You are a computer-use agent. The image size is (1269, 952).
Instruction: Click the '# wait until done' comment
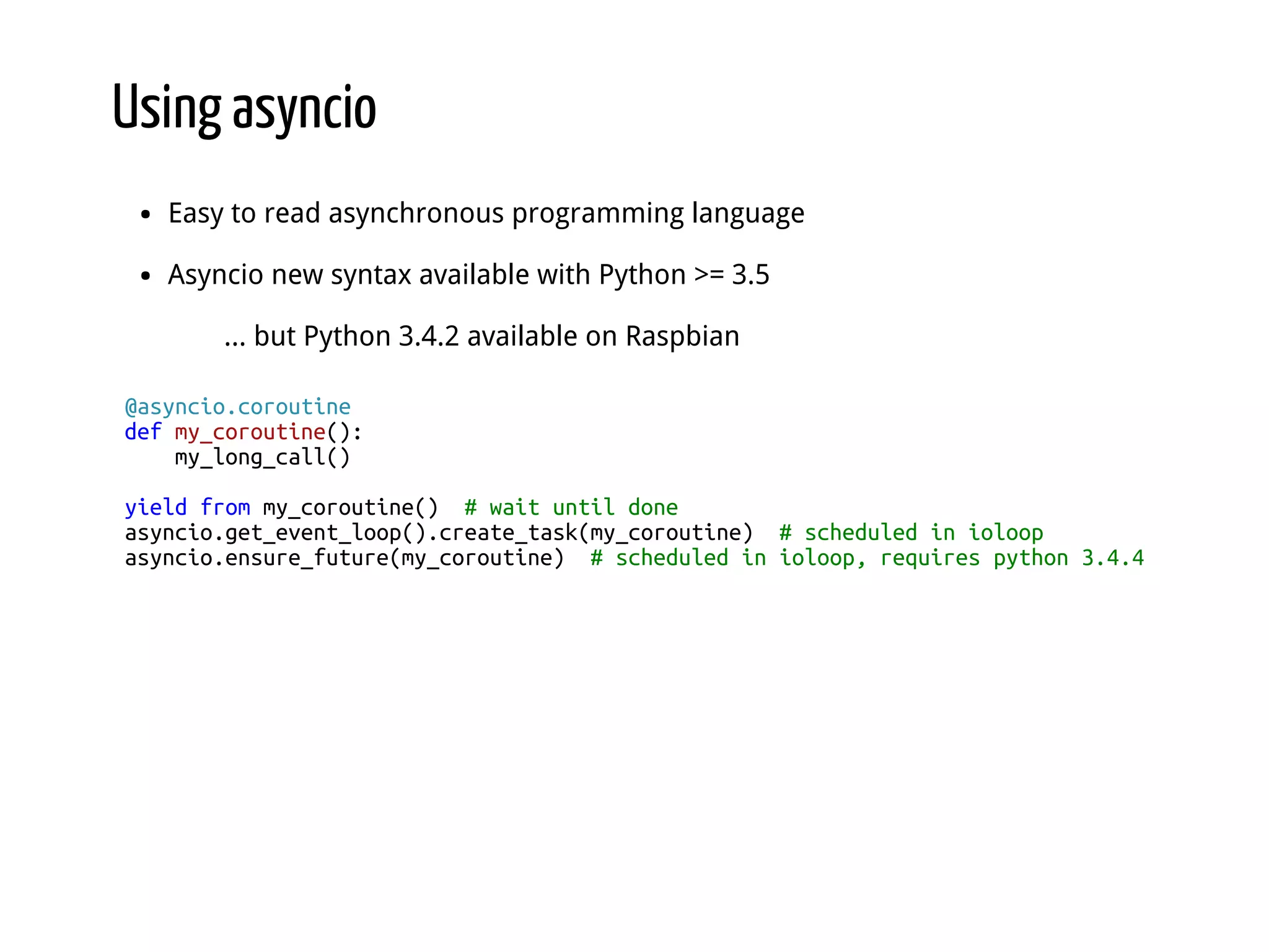(x=571, y=508)
